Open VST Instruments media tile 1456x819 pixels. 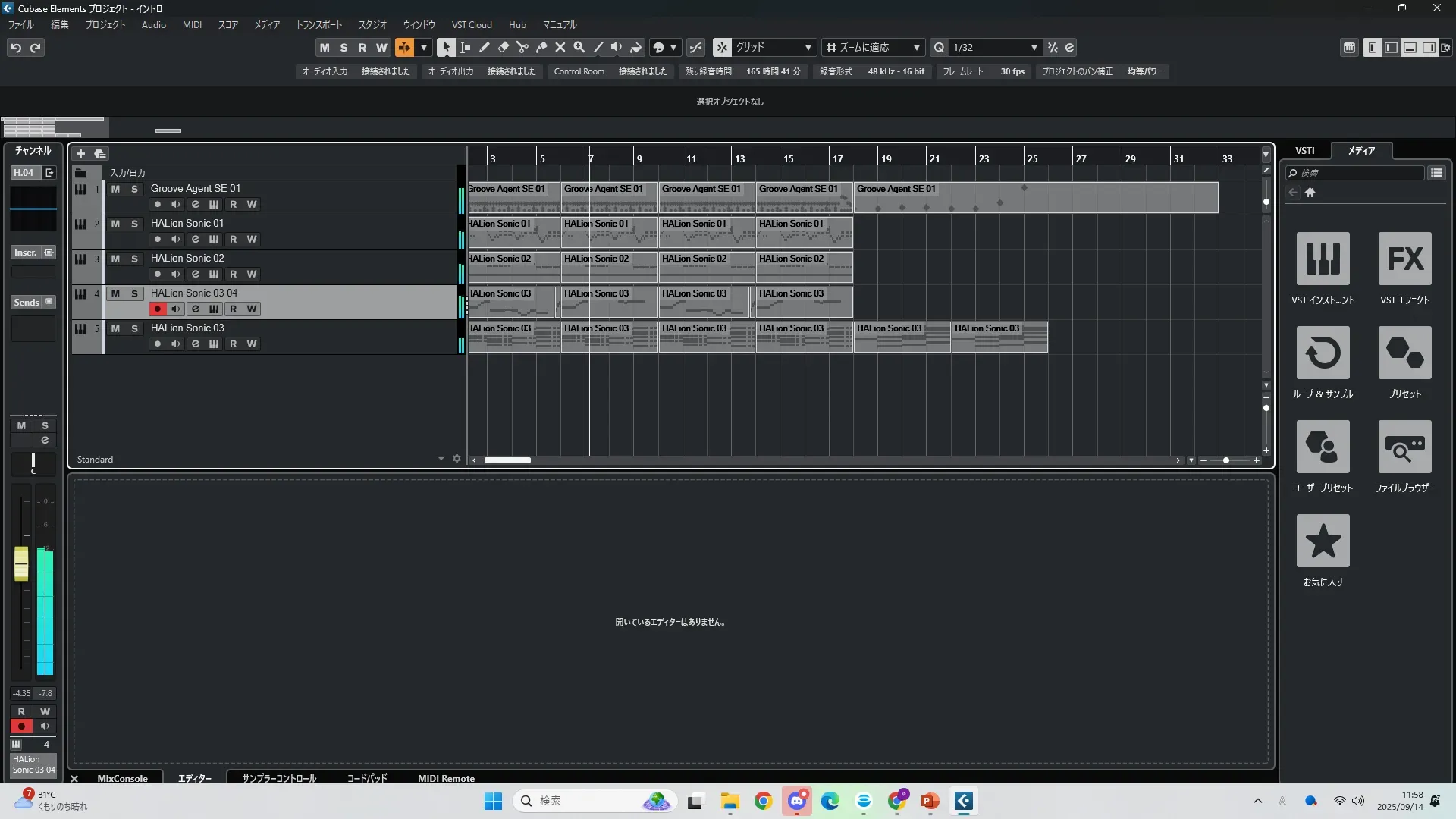pos(1323,259)
